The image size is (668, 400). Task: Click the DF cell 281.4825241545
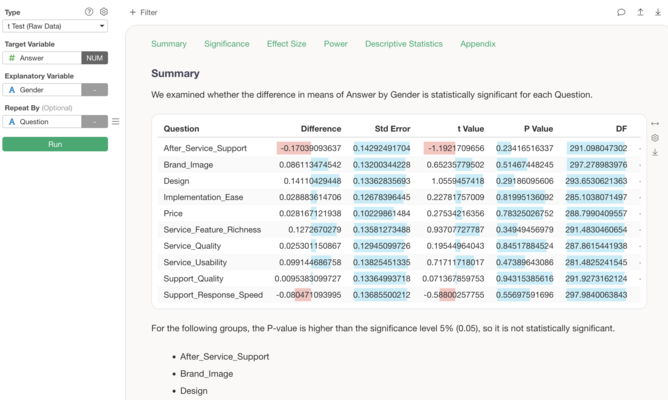point(596,262)
